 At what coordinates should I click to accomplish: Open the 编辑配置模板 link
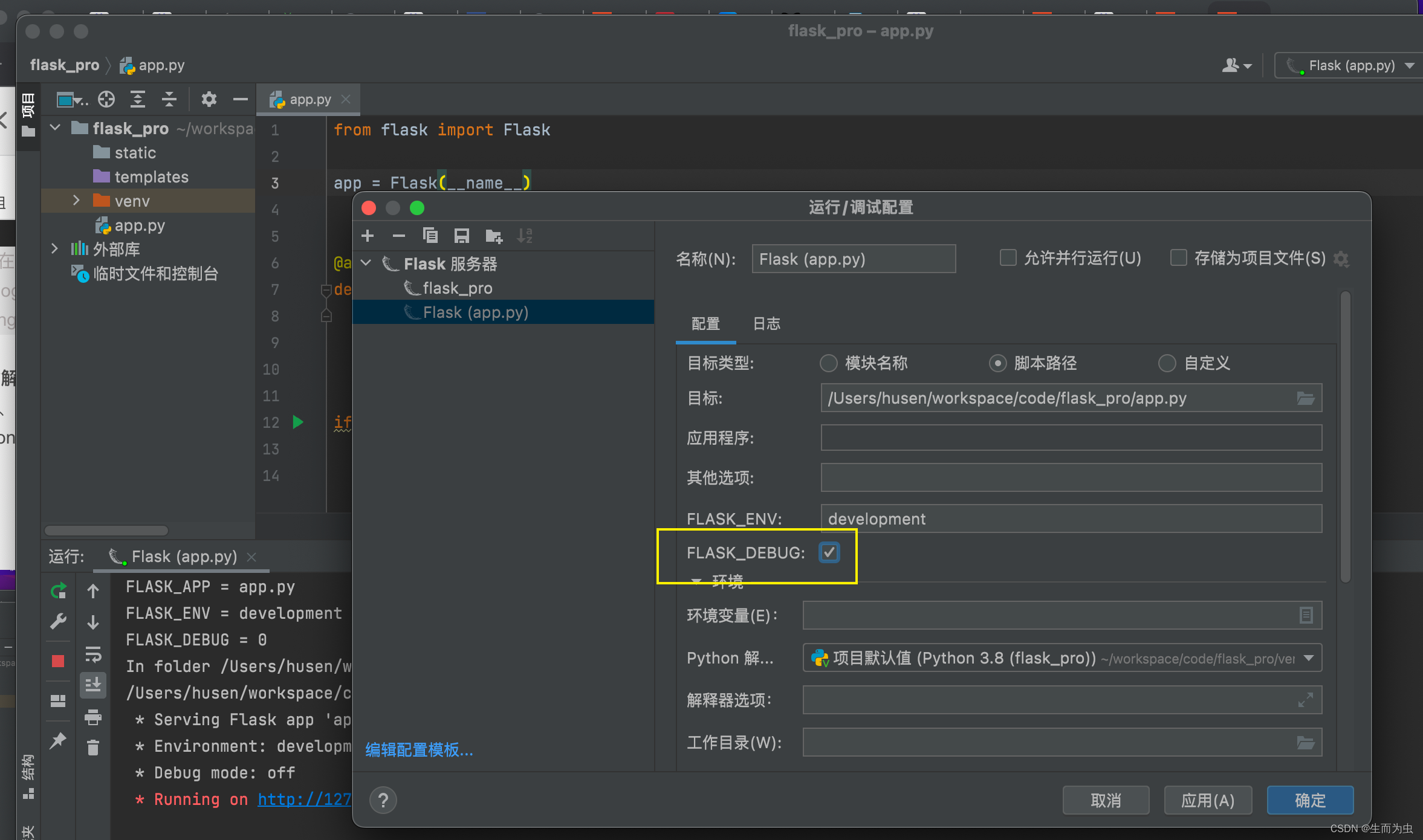pos(419,750)
